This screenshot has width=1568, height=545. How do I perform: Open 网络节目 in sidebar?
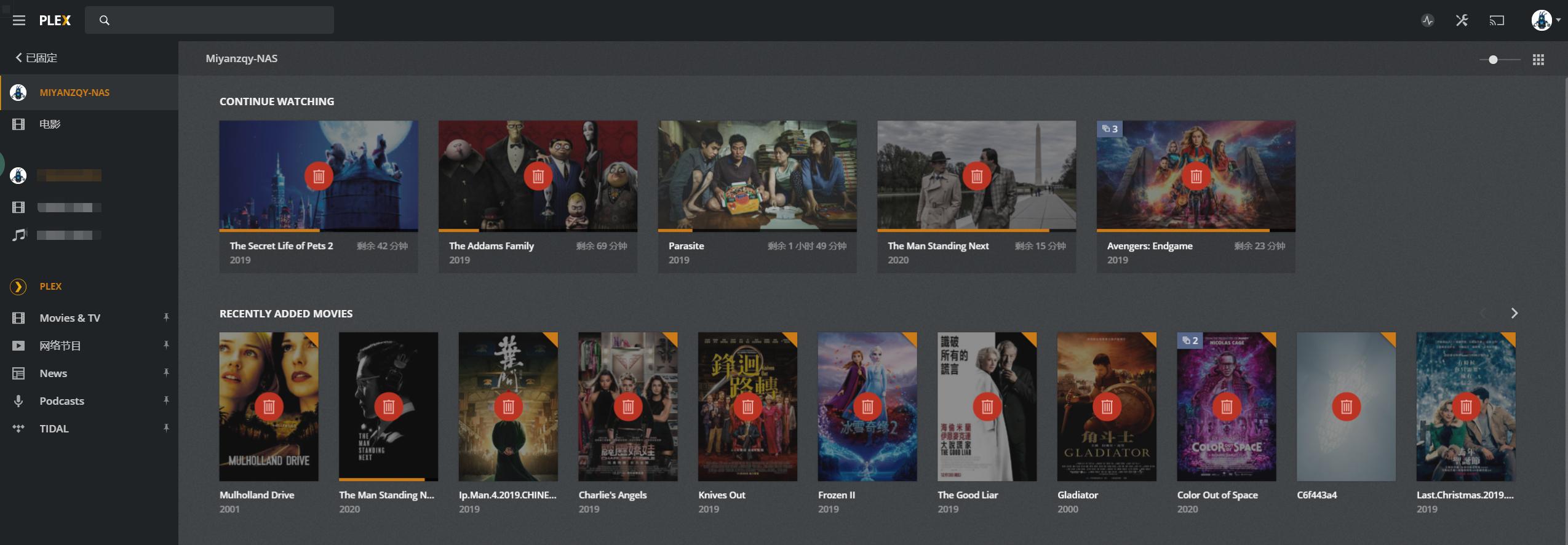[x=60, y=346]
